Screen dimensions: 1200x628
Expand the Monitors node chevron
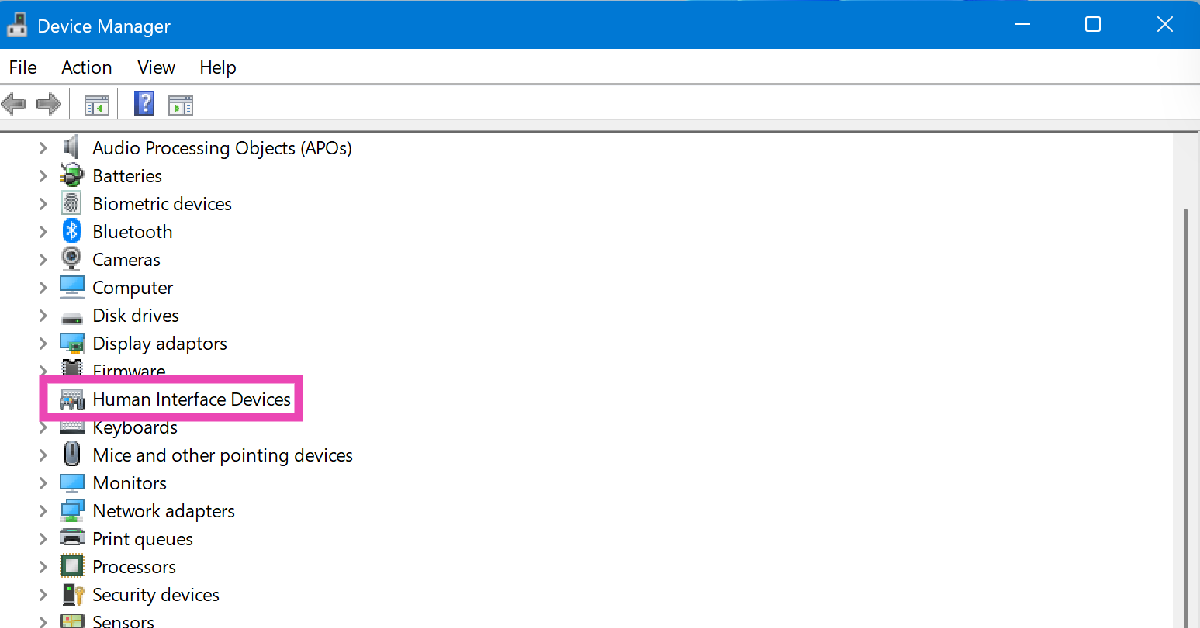click(x=42, y=483)
